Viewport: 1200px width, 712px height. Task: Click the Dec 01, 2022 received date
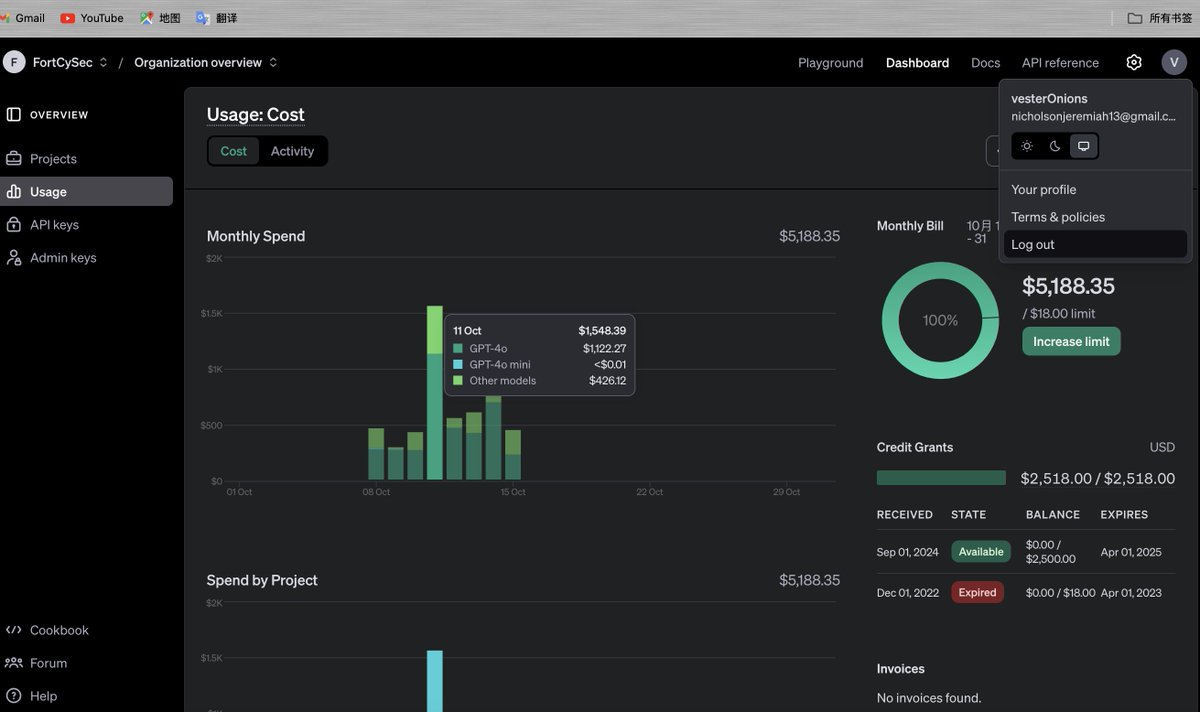pos(908,593)
